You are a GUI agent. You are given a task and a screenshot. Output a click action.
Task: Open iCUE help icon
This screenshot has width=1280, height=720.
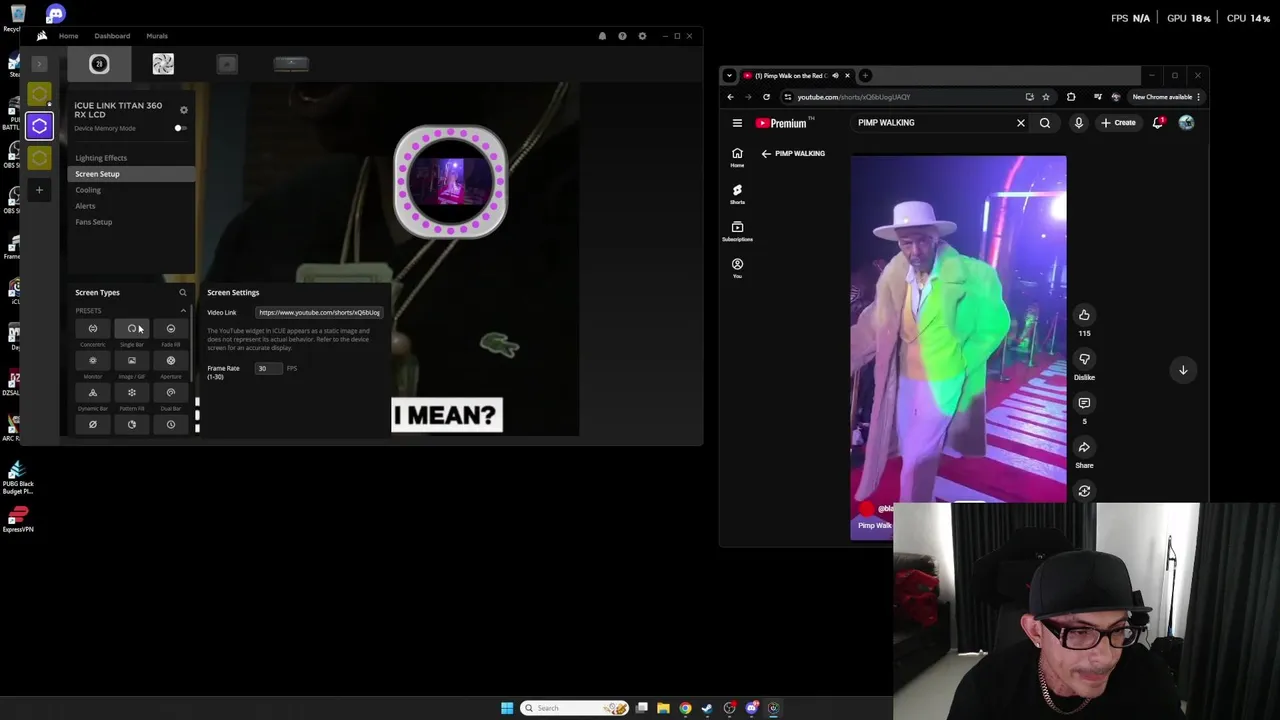622,36
